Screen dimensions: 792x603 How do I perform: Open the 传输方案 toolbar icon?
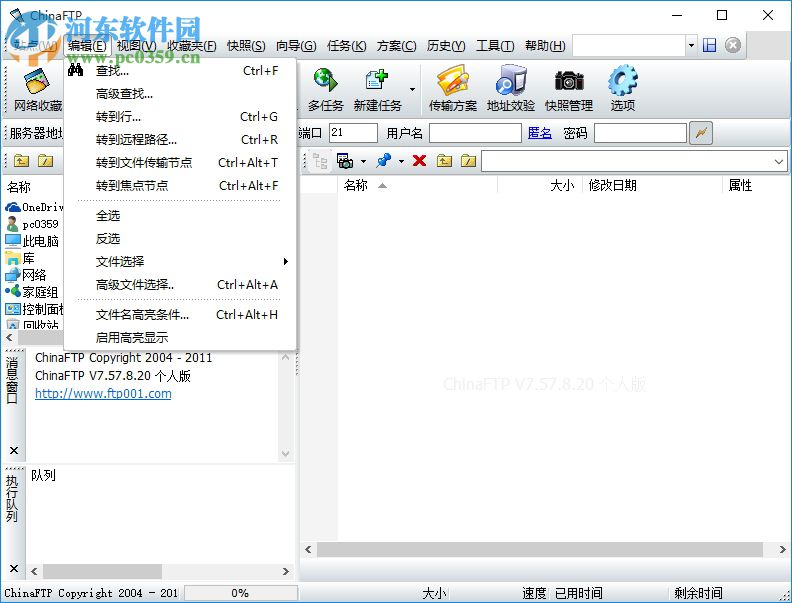click(x=453, y=89)
